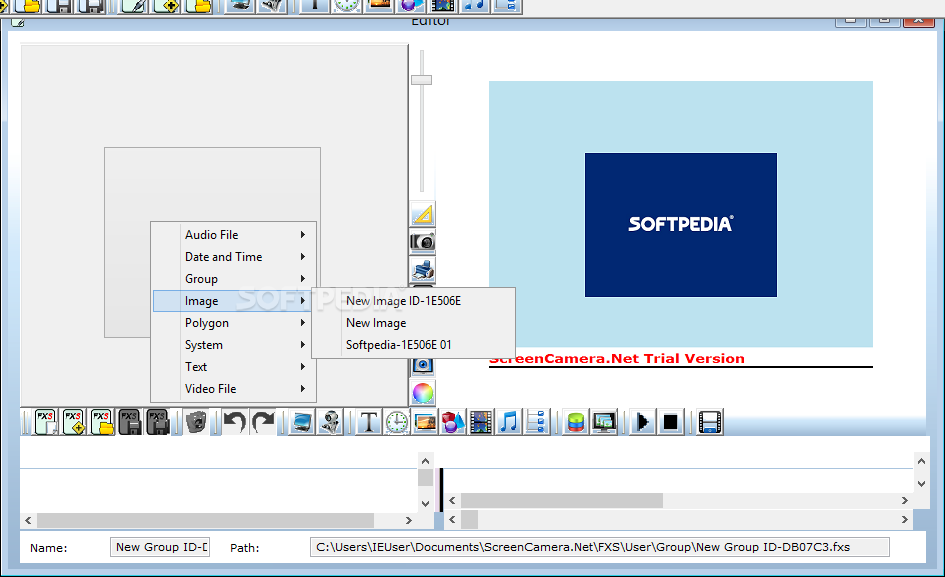Click timeline upper scrollbar left arrow
This screenshot has width=945, height=577.
click(452, 500)
